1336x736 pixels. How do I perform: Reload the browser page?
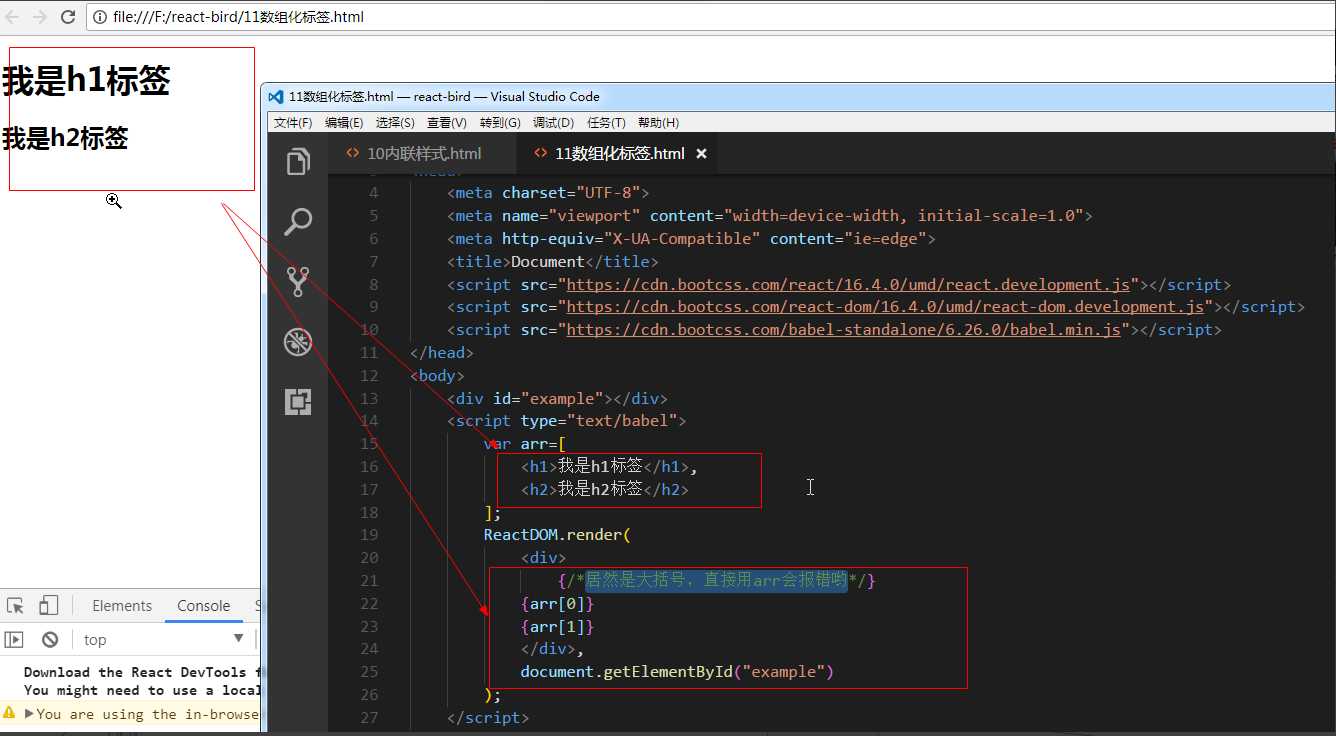pyautogui.click(x=68, y=17)
